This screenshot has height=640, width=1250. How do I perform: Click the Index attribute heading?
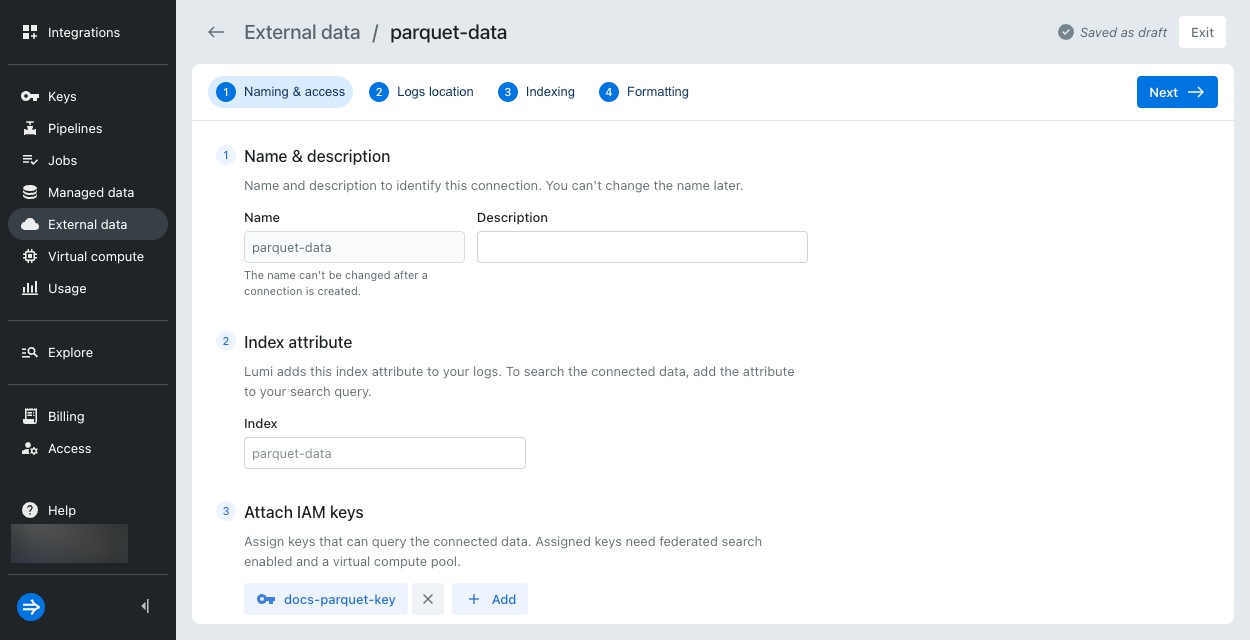tap(298, 342)
